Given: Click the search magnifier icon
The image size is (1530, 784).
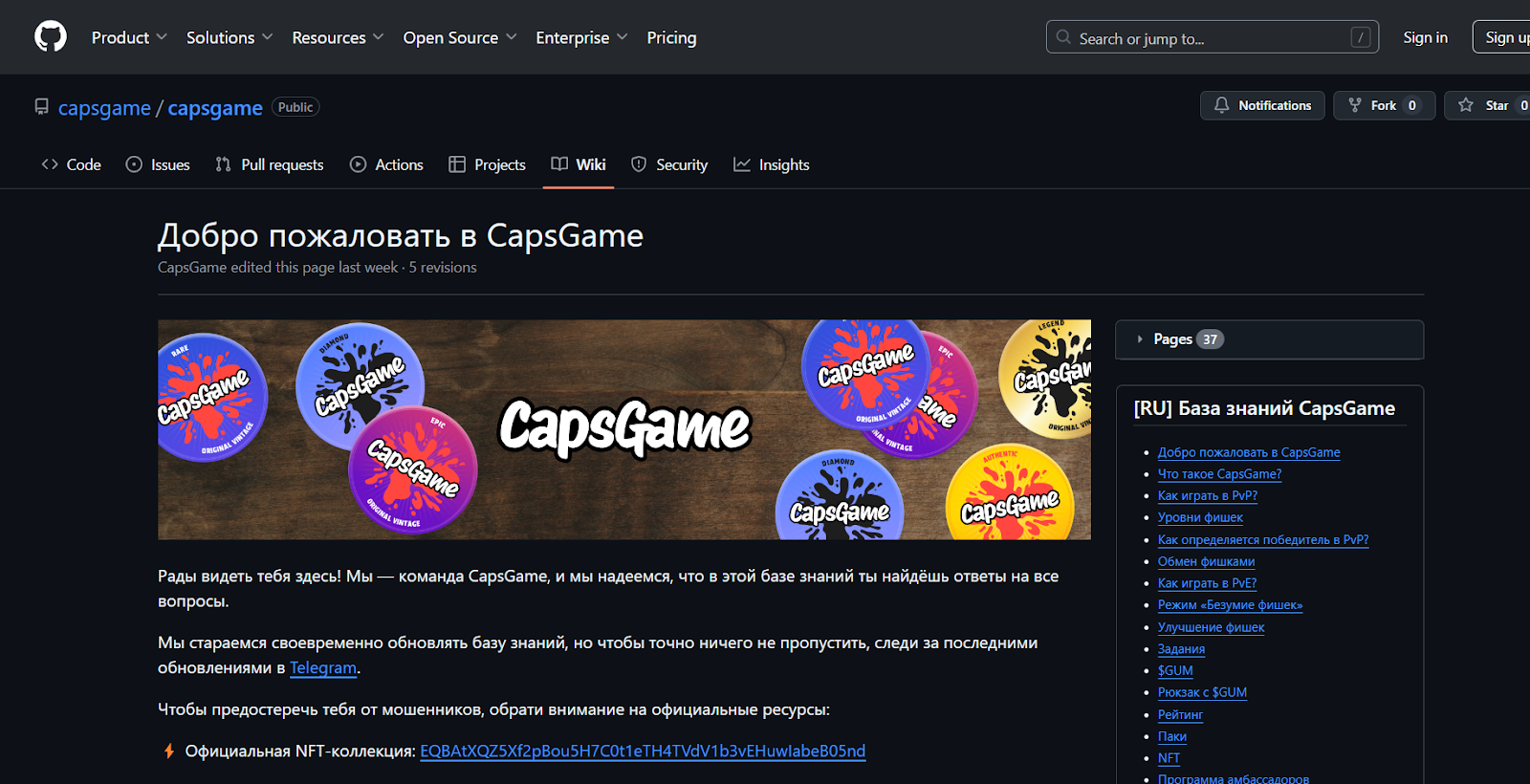Looking at the screenshot, I should pyautogui.click(x=1063, y=37).
